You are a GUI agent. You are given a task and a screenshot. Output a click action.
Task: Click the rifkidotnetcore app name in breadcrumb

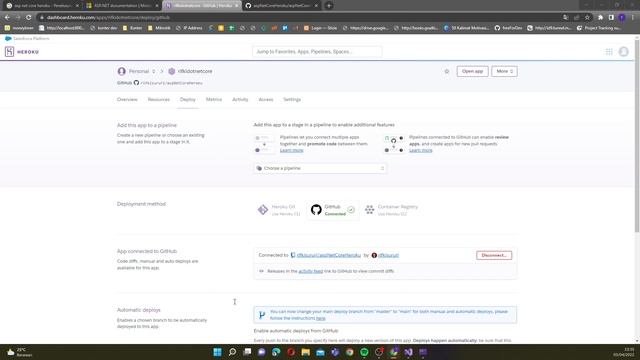[195, 71]
